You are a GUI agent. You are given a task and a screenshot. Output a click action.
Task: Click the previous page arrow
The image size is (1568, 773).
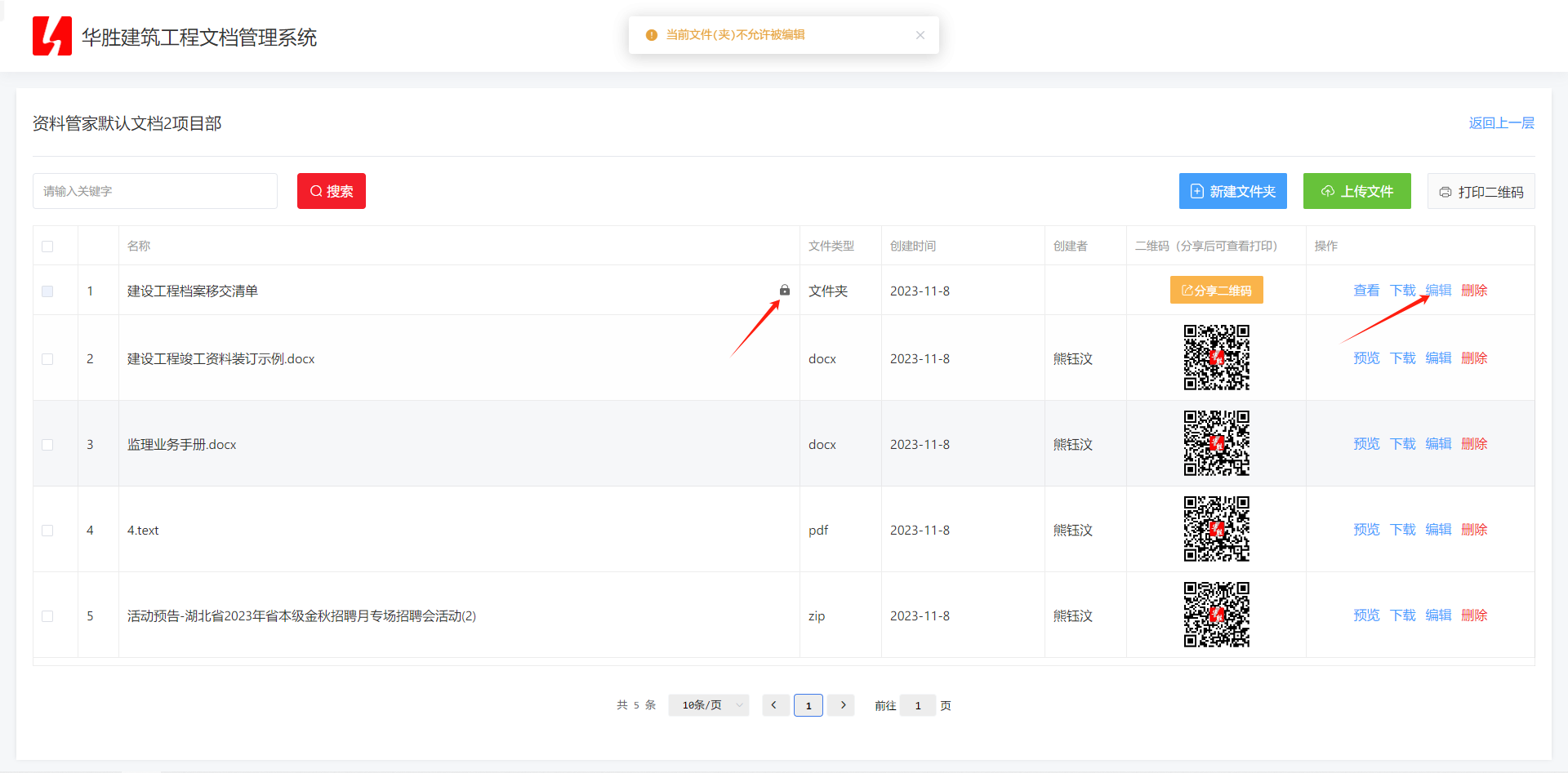(774, 705)
